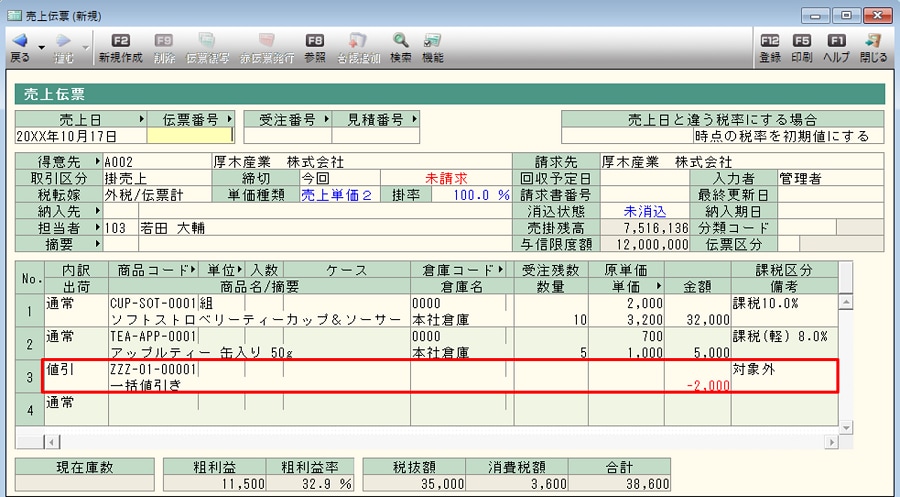Click row number 3 header
This screenshot has width=900, height=497.
coord(30,377)
